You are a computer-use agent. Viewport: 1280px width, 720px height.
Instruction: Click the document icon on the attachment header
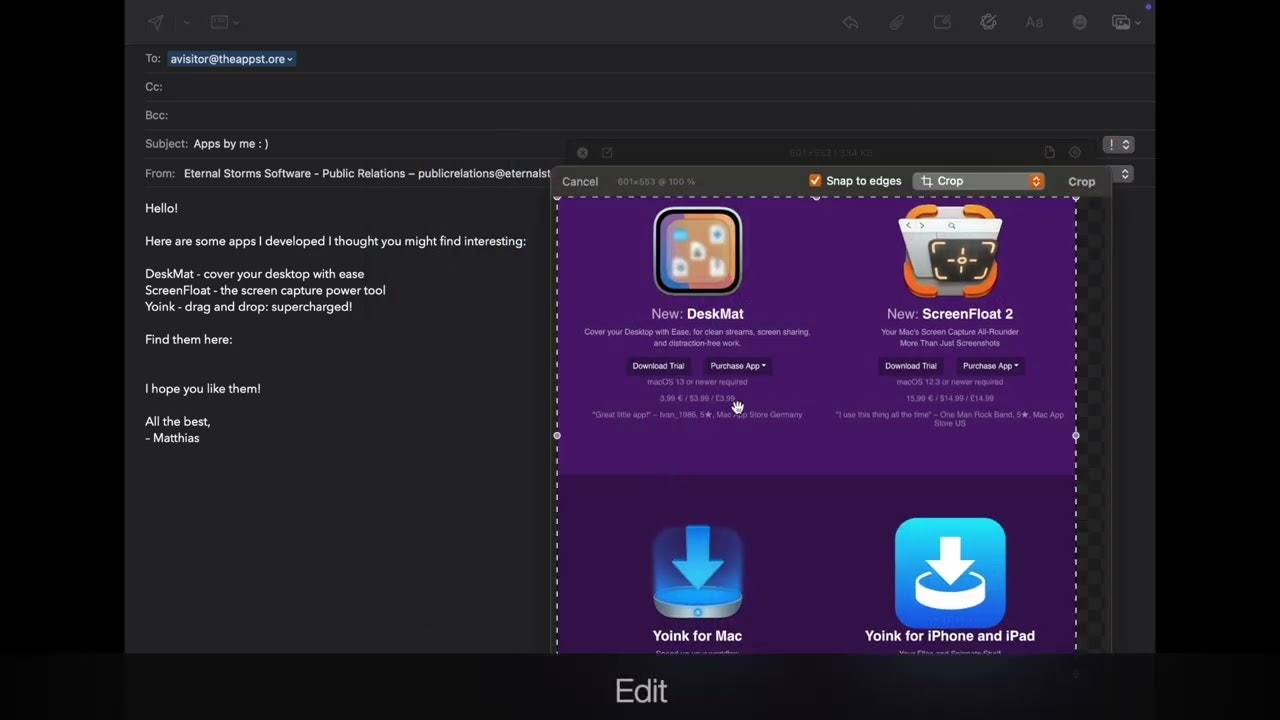1049,152
